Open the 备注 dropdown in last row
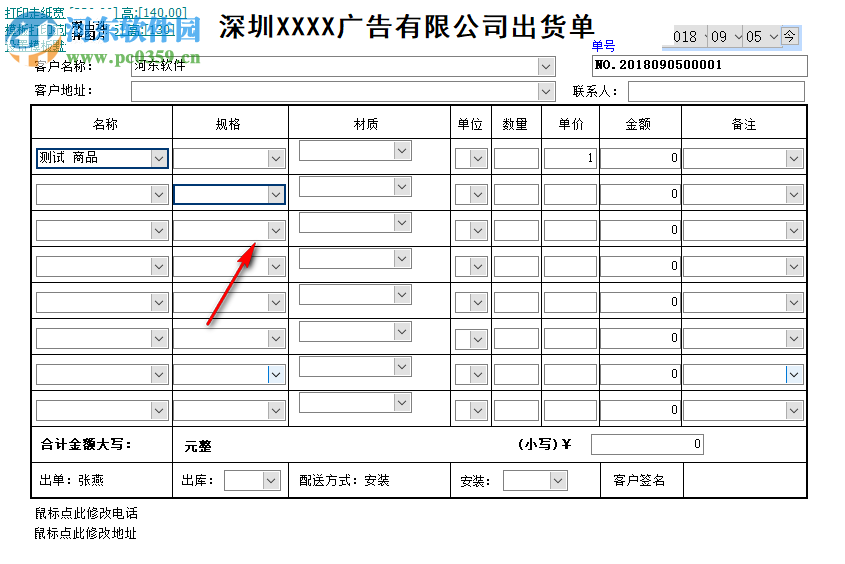This screenshot has height=564, width=845. 794,411
